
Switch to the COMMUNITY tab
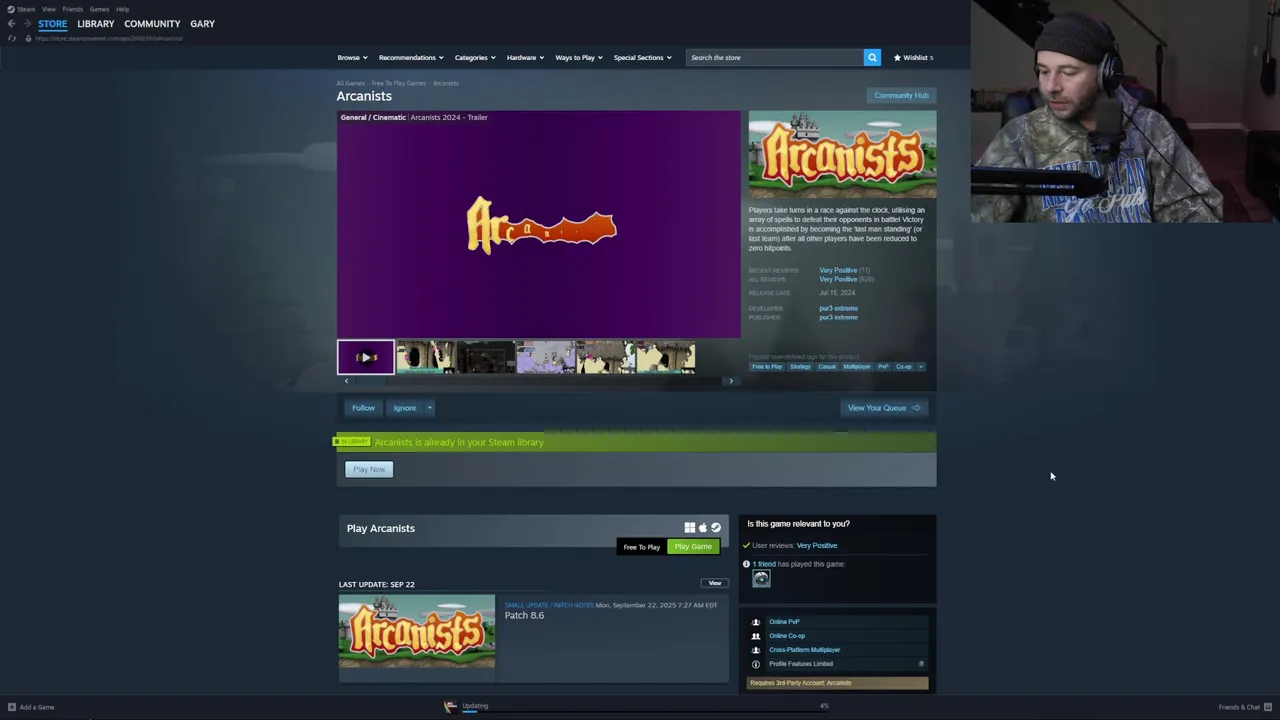click(x=152, y=24)
